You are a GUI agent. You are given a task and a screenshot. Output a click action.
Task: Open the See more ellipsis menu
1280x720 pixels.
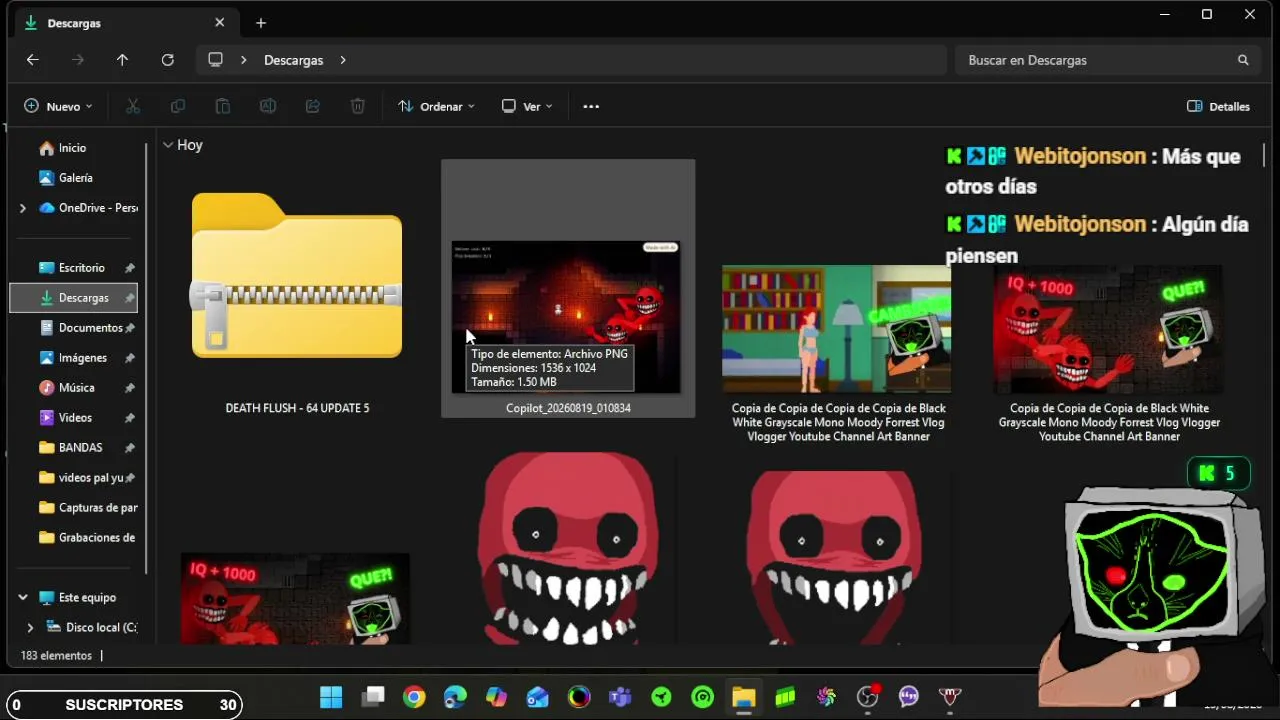point(591,106)
